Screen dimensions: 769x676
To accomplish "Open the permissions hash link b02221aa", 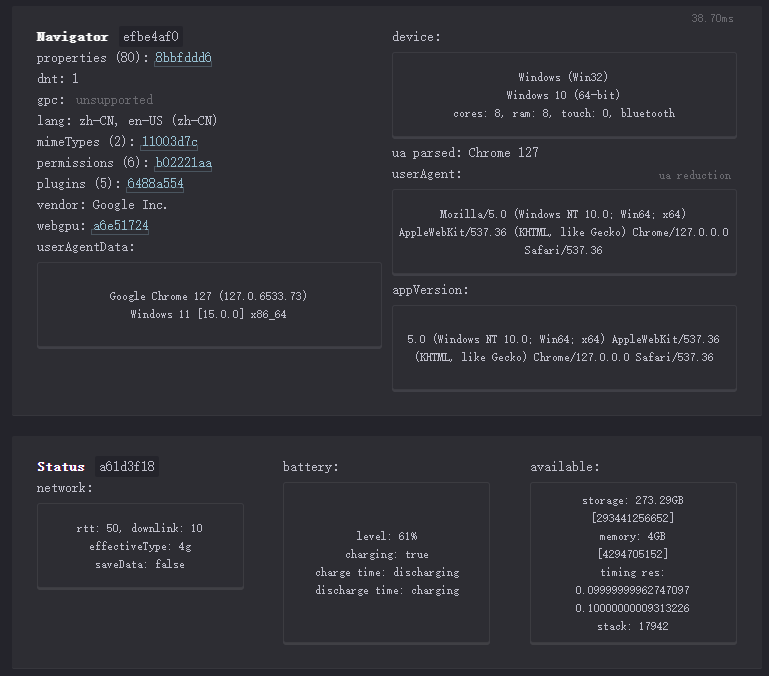I will point(183,163).
